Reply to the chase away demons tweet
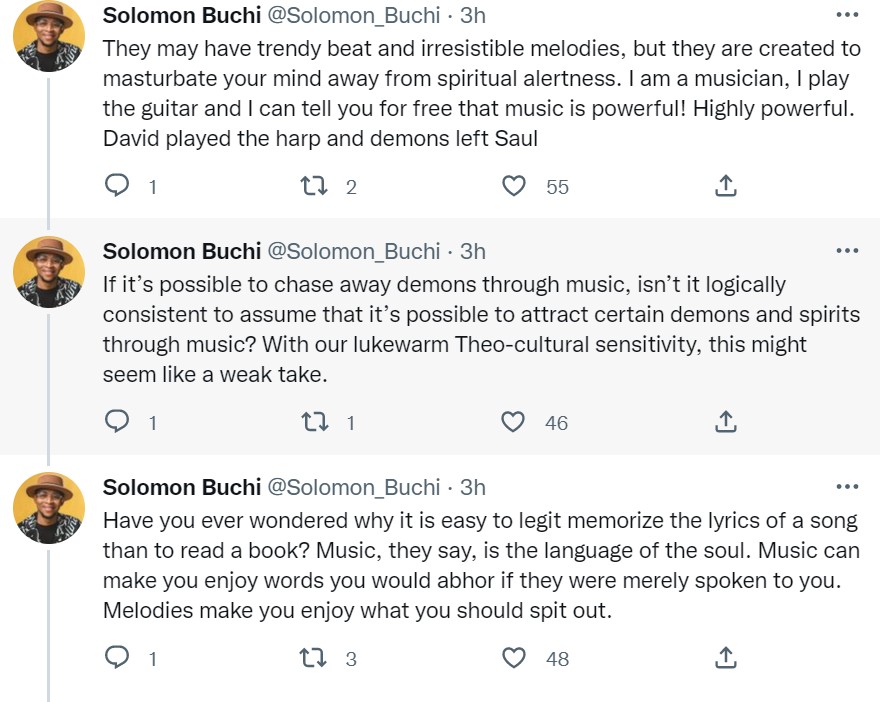Viewport: 880px width, 702px height. tap(118, 422)
